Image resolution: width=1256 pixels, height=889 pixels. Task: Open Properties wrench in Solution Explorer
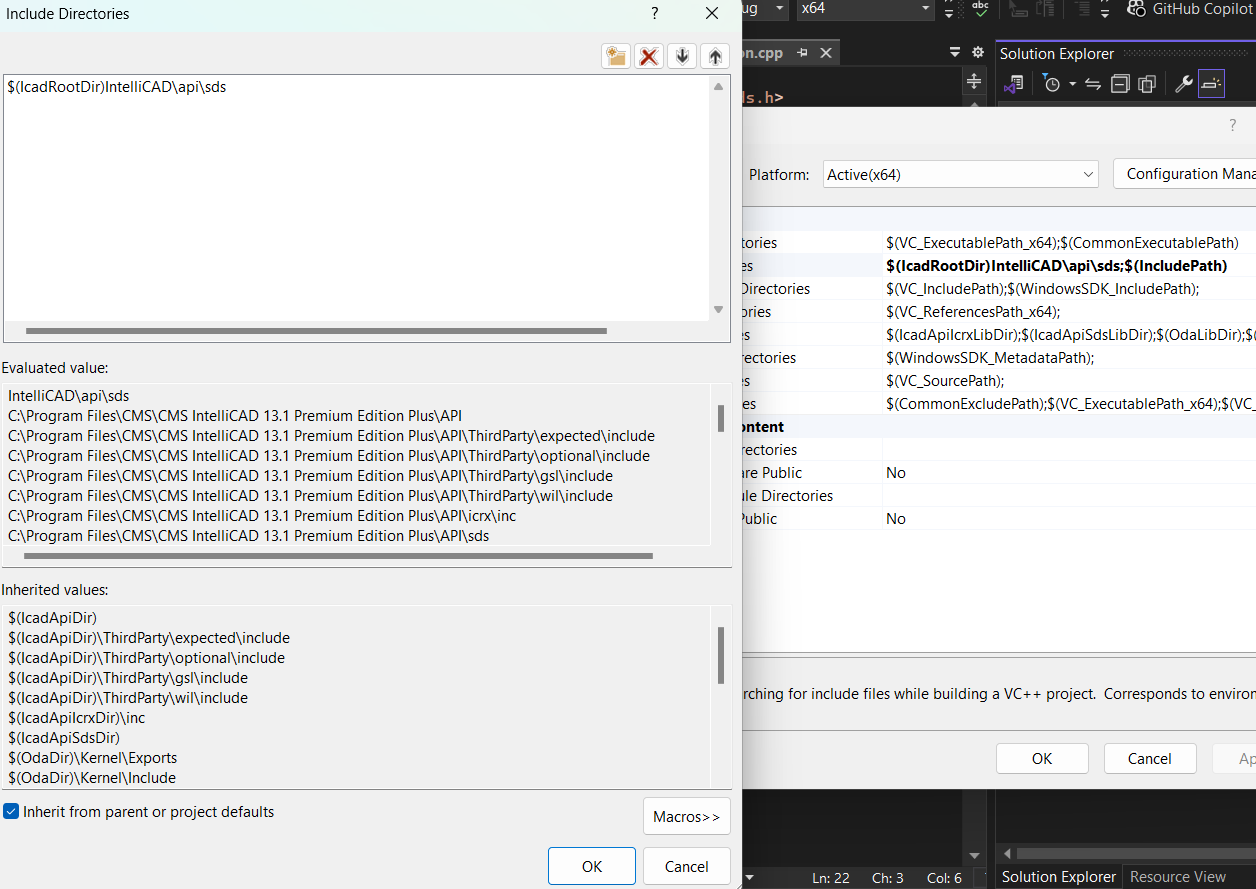pyautogui.click(x=1184, y=85)
